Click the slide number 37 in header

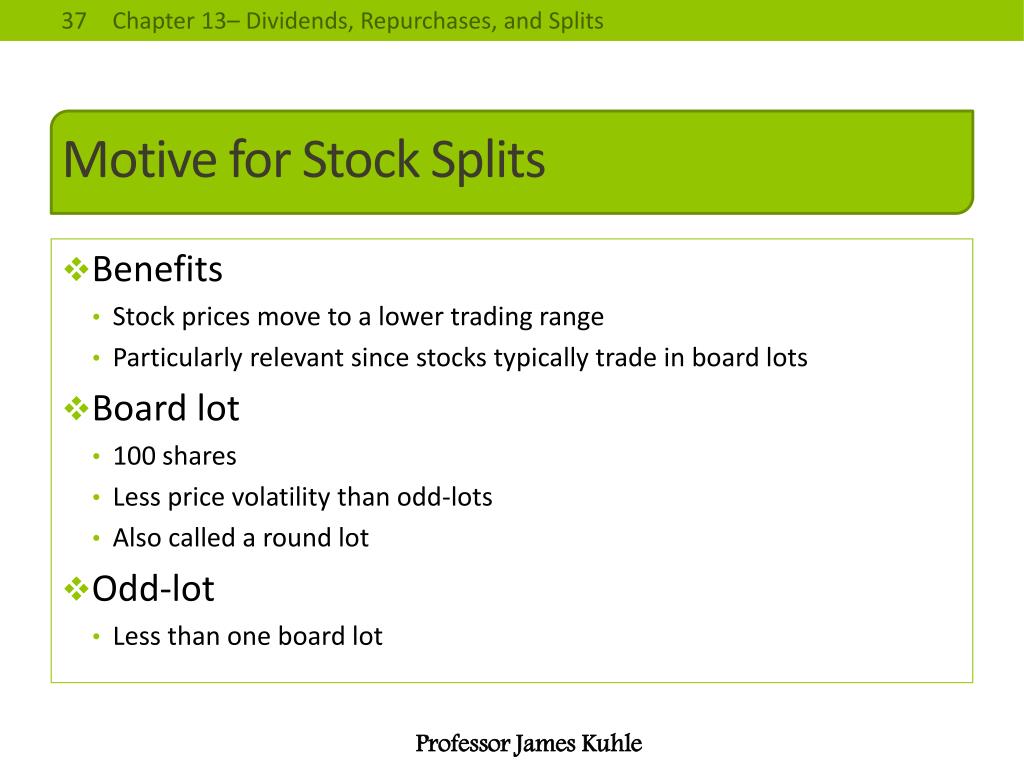coord(74,21)
